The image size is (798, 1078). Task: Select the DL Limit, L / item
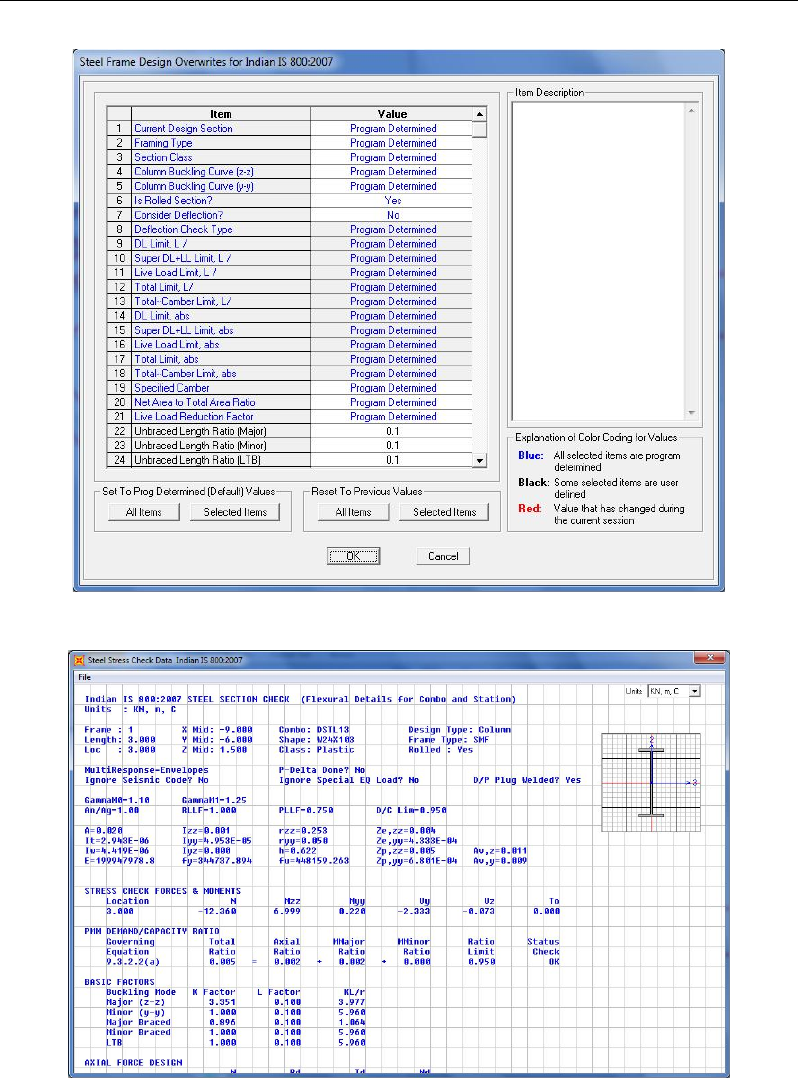click(221, 244)
